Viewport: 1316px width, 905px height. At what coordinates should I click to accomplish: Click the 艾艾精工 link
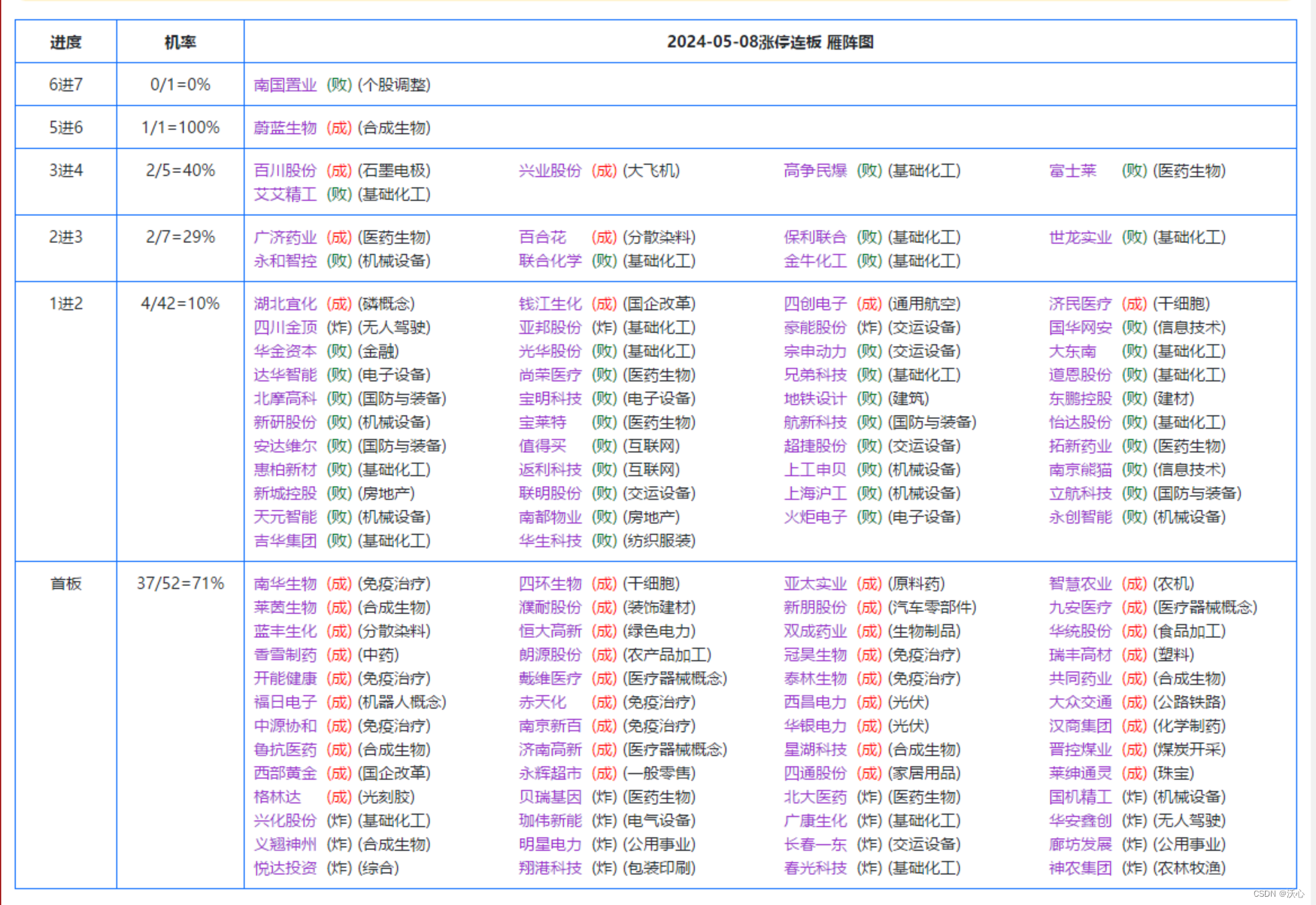click(x=285, y=194)
